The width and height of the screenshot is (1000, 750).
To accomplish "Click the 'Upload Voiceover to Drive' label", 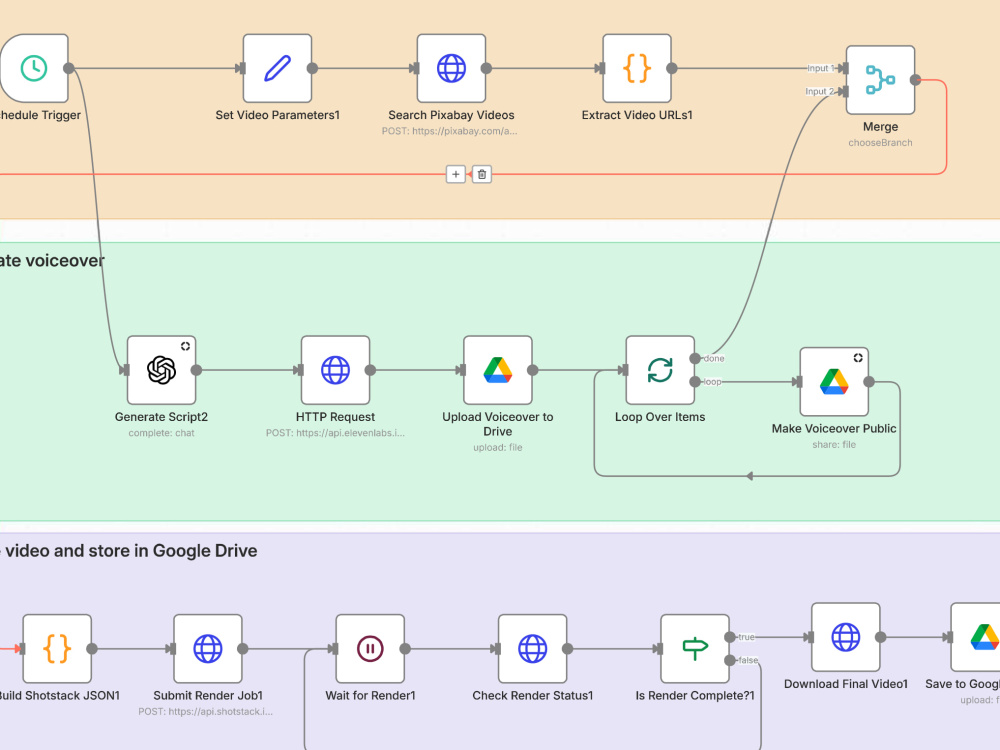I will pos(498,424).
